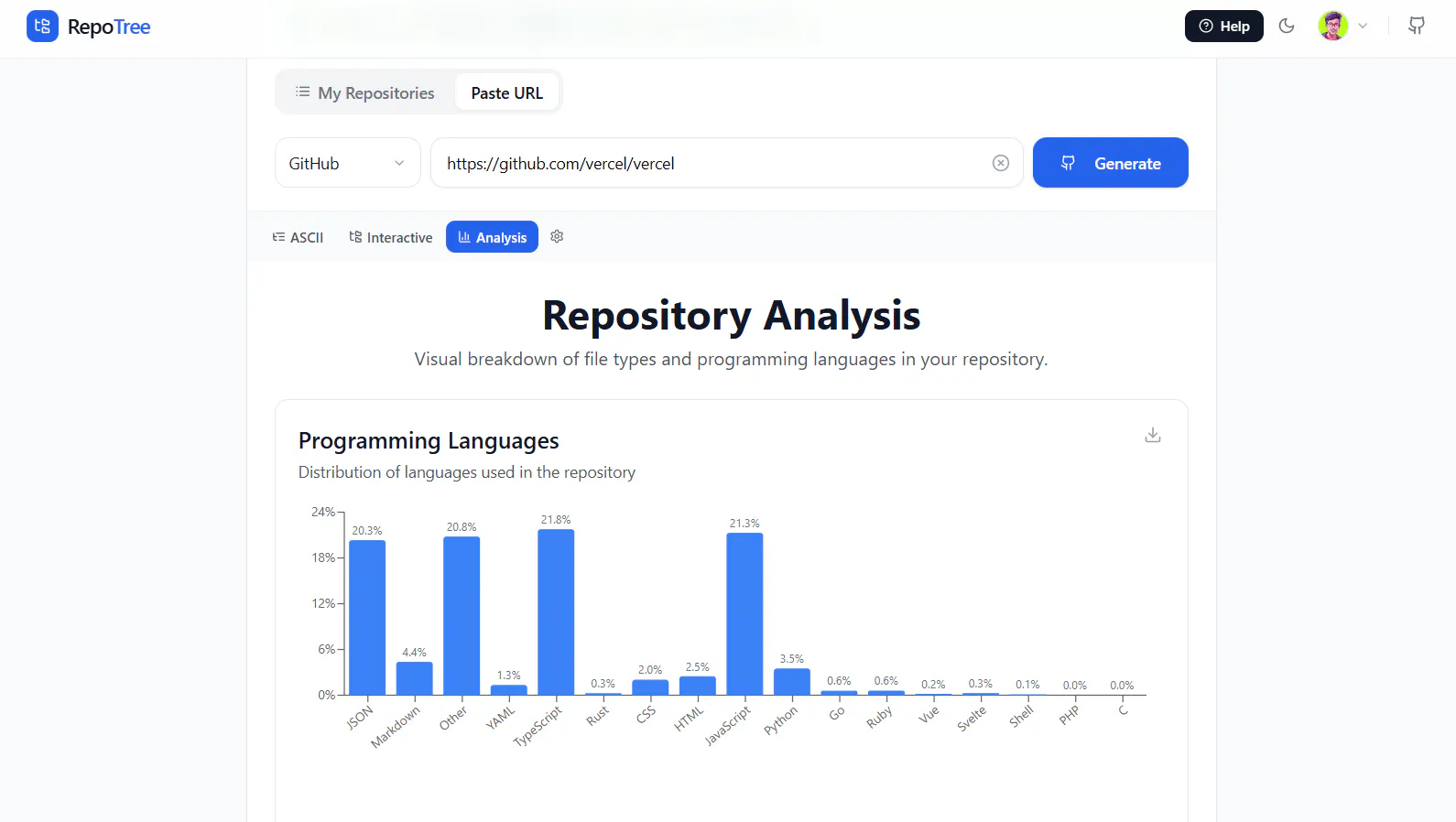
Task: Click the Shell x-axis label
Action: click(x=1021, y=716)
